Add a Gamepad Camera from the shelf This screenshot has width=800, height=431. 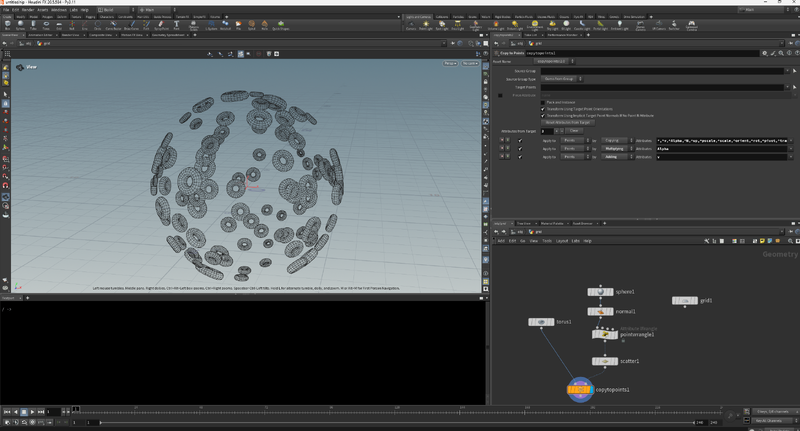coord(691,25)
